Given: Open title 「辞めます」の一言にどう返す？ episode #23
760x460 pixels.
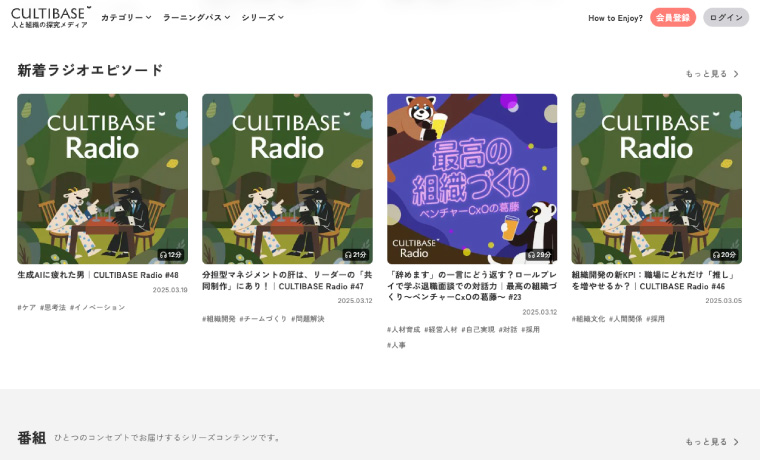Looking at the screenshot, I should pyautogui.click(x=472, y=286).
